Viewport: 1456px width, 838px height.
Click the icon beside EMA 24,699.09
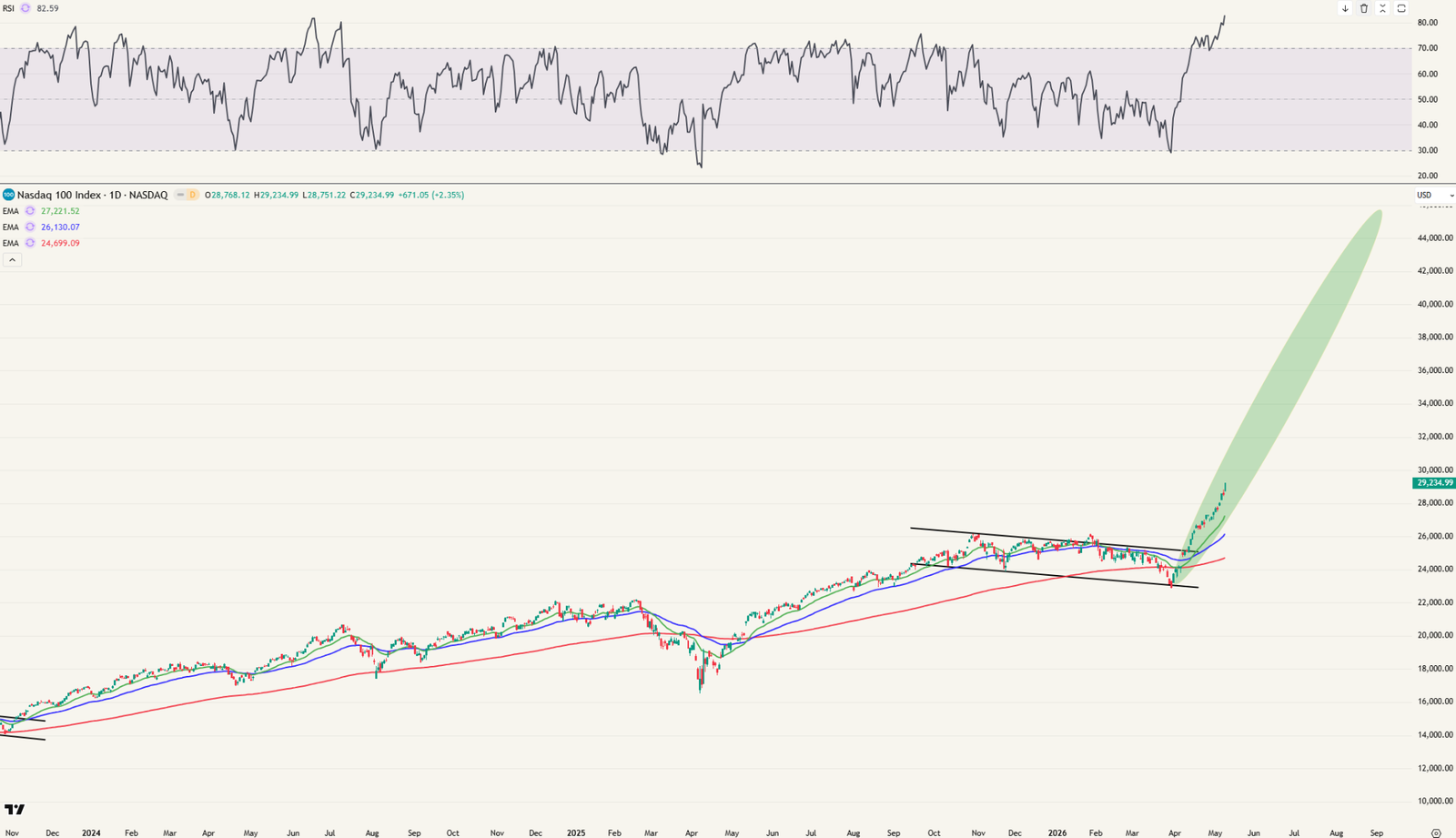(x=30, y=244)
